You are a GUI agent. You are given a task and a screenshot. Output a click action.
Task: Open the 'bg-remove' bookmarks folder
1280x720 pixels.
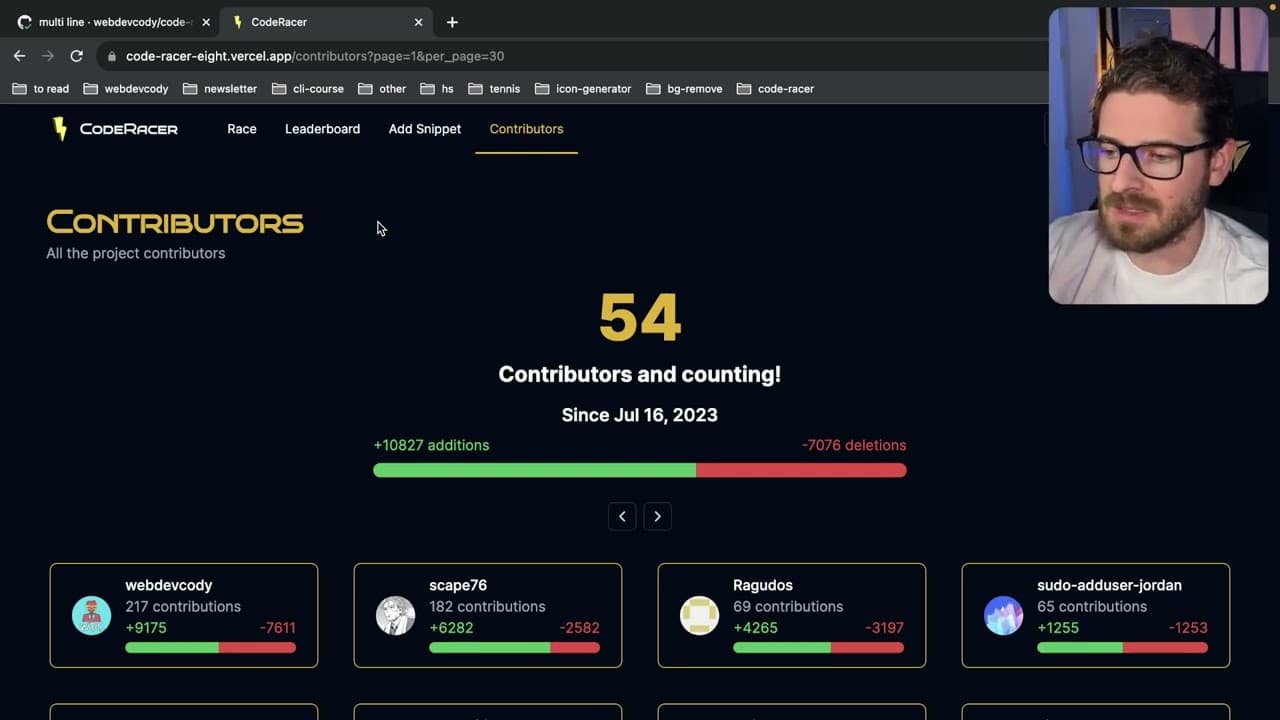pos(684,89)
